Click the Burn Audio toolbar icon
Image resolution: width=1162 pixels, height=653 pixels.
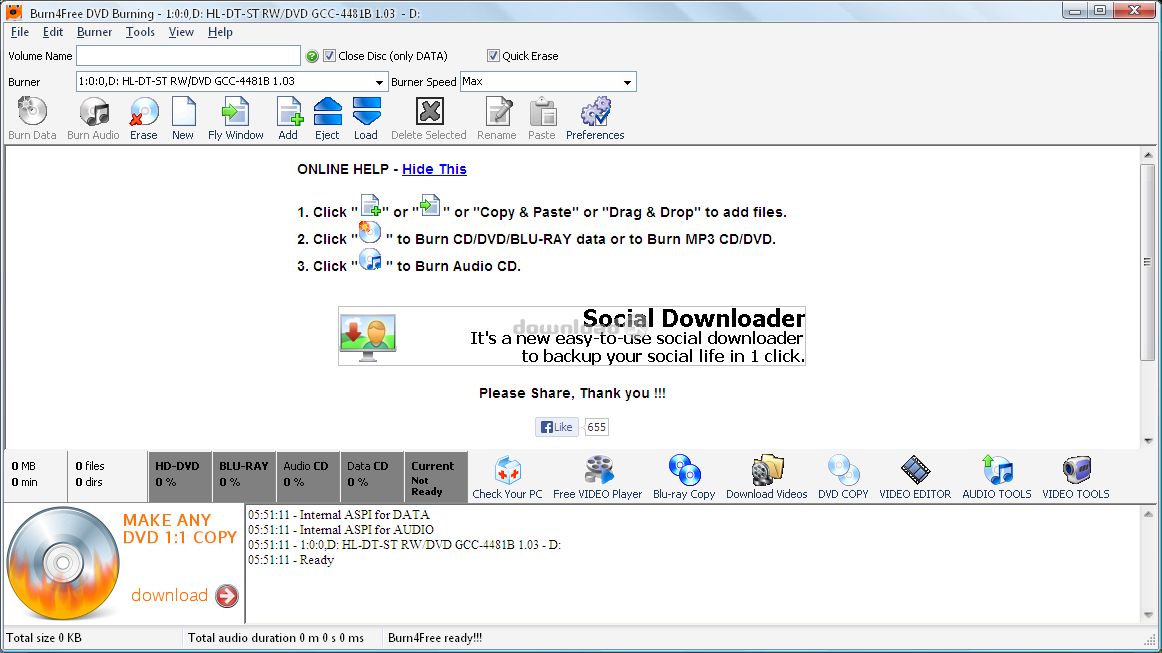click(94, 112)
